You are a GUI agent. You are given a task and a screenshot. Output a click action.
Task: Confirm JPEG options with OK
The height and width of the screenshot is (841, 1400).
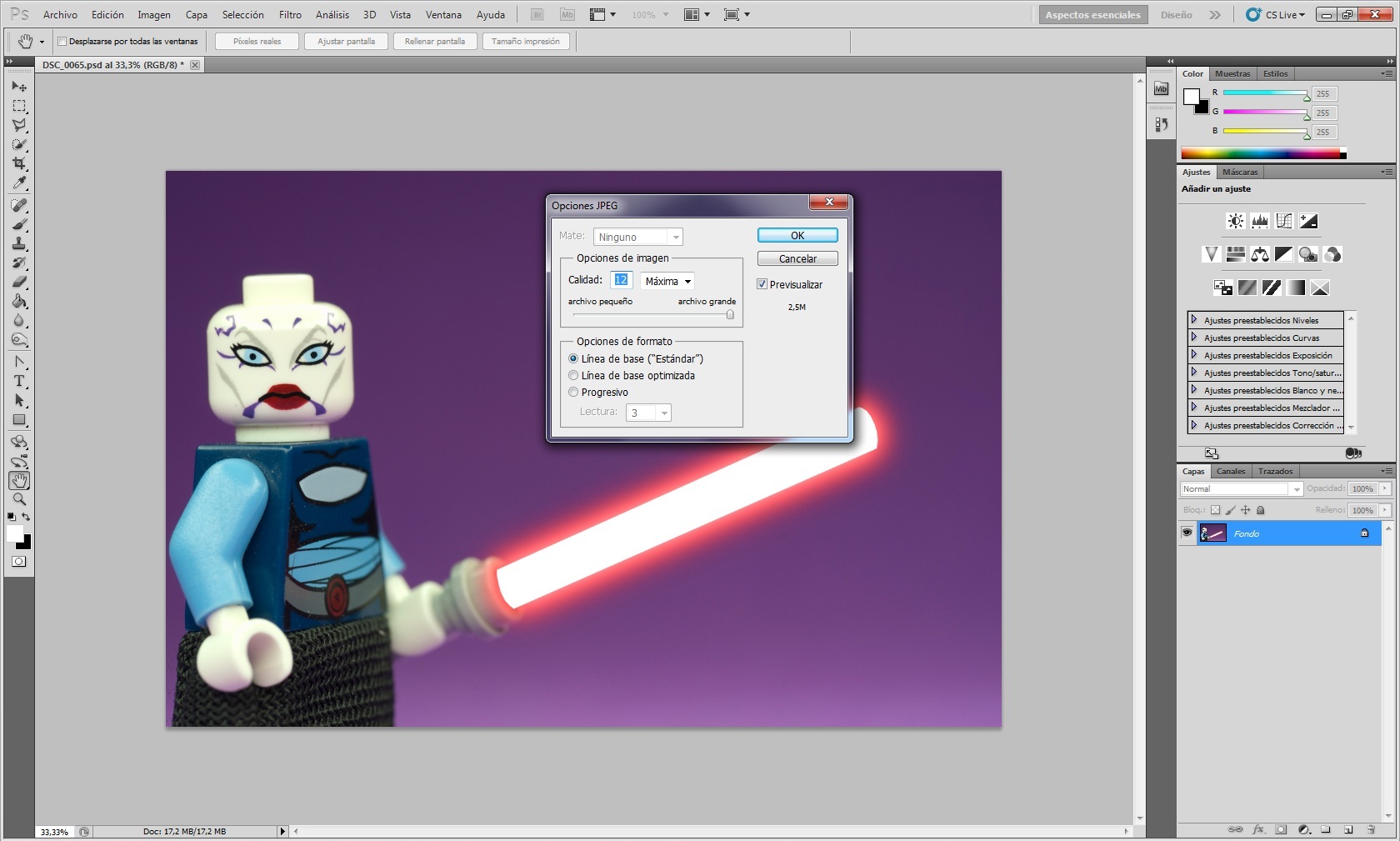point(797,236)
